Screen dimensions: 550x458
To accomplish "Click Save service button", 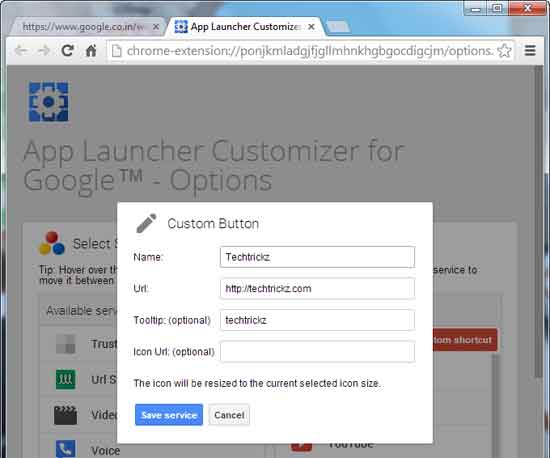I will click(x=169, y=415).
